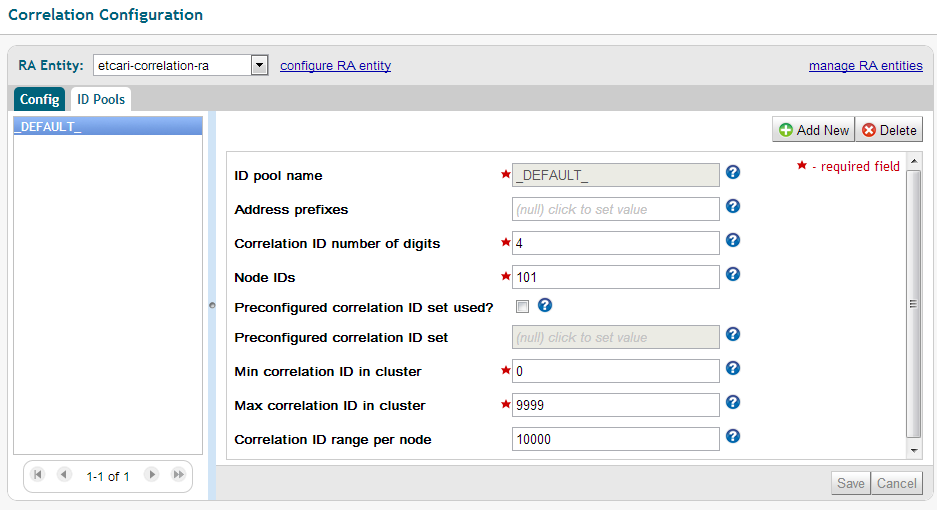This screenshot has width=937, height=510.
Task: Collapse the left panel using splitter handle
Action: (211, 305)
